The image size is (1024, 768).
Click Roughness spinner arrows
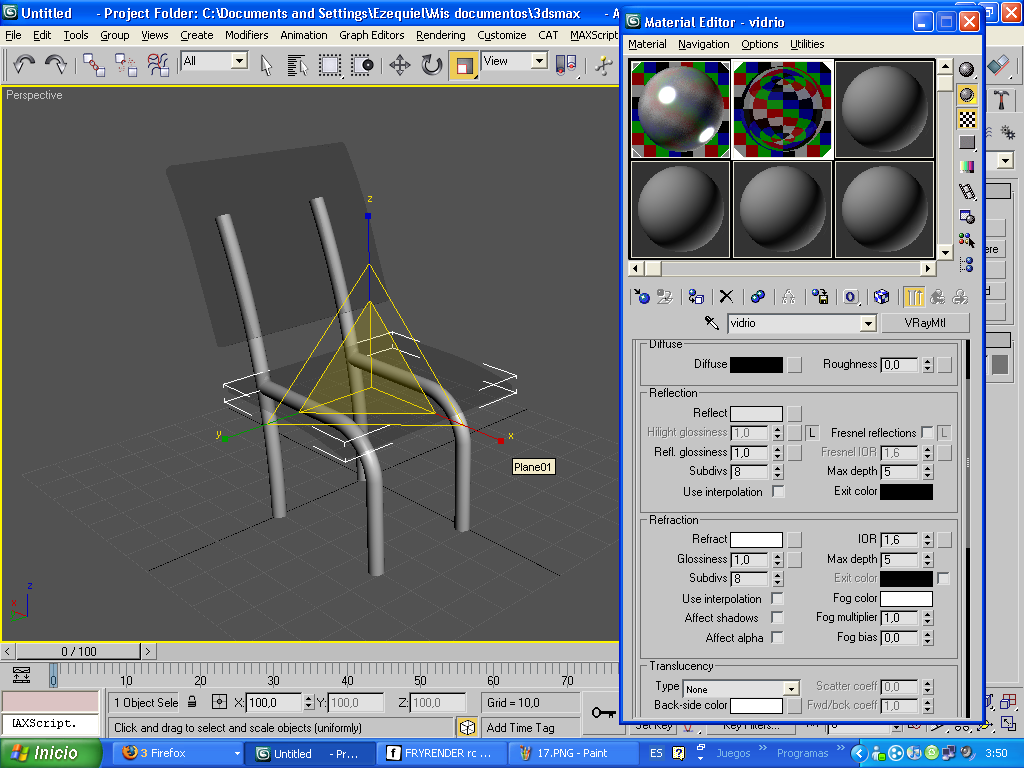[927, 365]
